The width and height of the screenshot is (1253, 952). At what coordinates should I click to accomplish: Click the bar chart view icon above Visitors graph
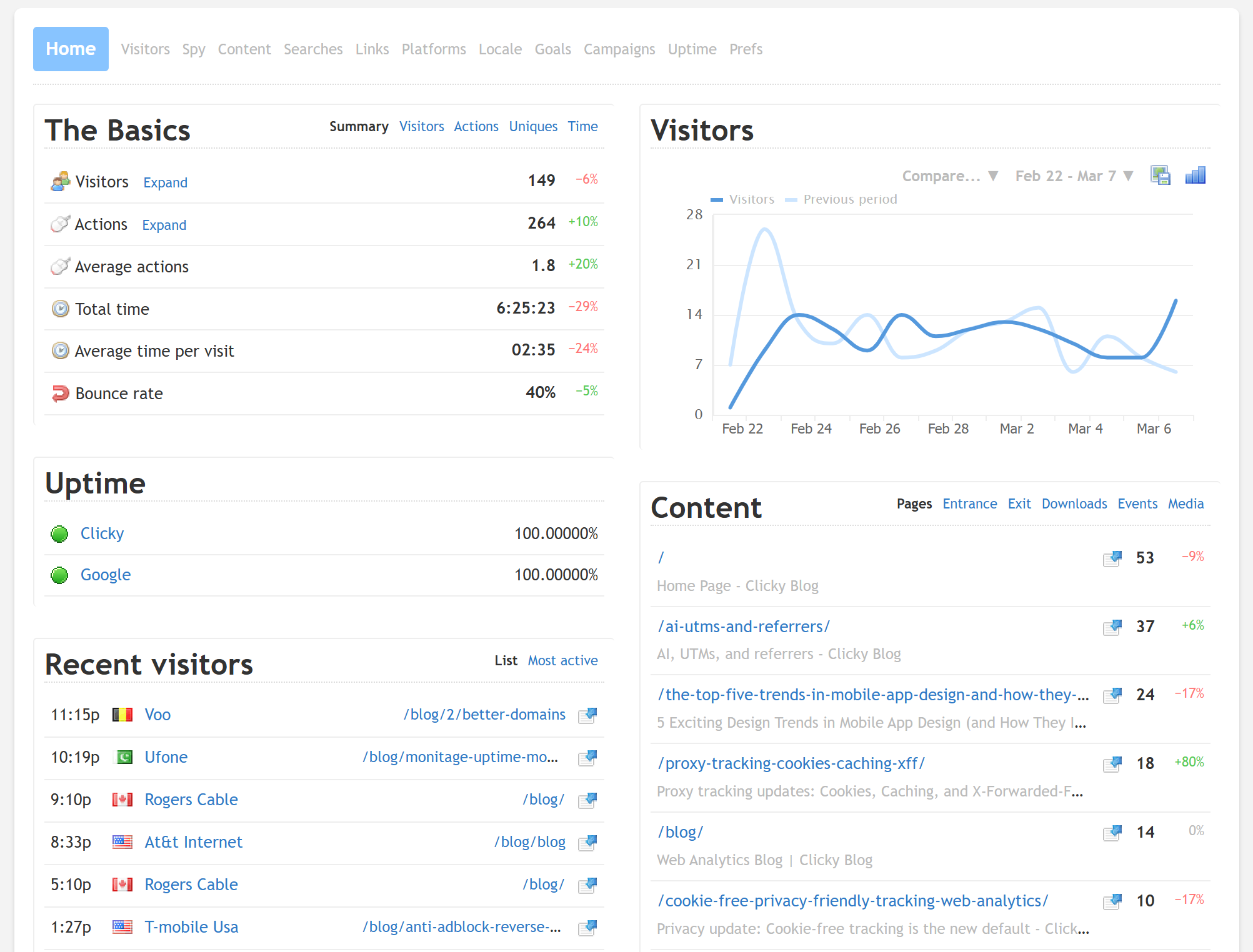(1194, 176)
